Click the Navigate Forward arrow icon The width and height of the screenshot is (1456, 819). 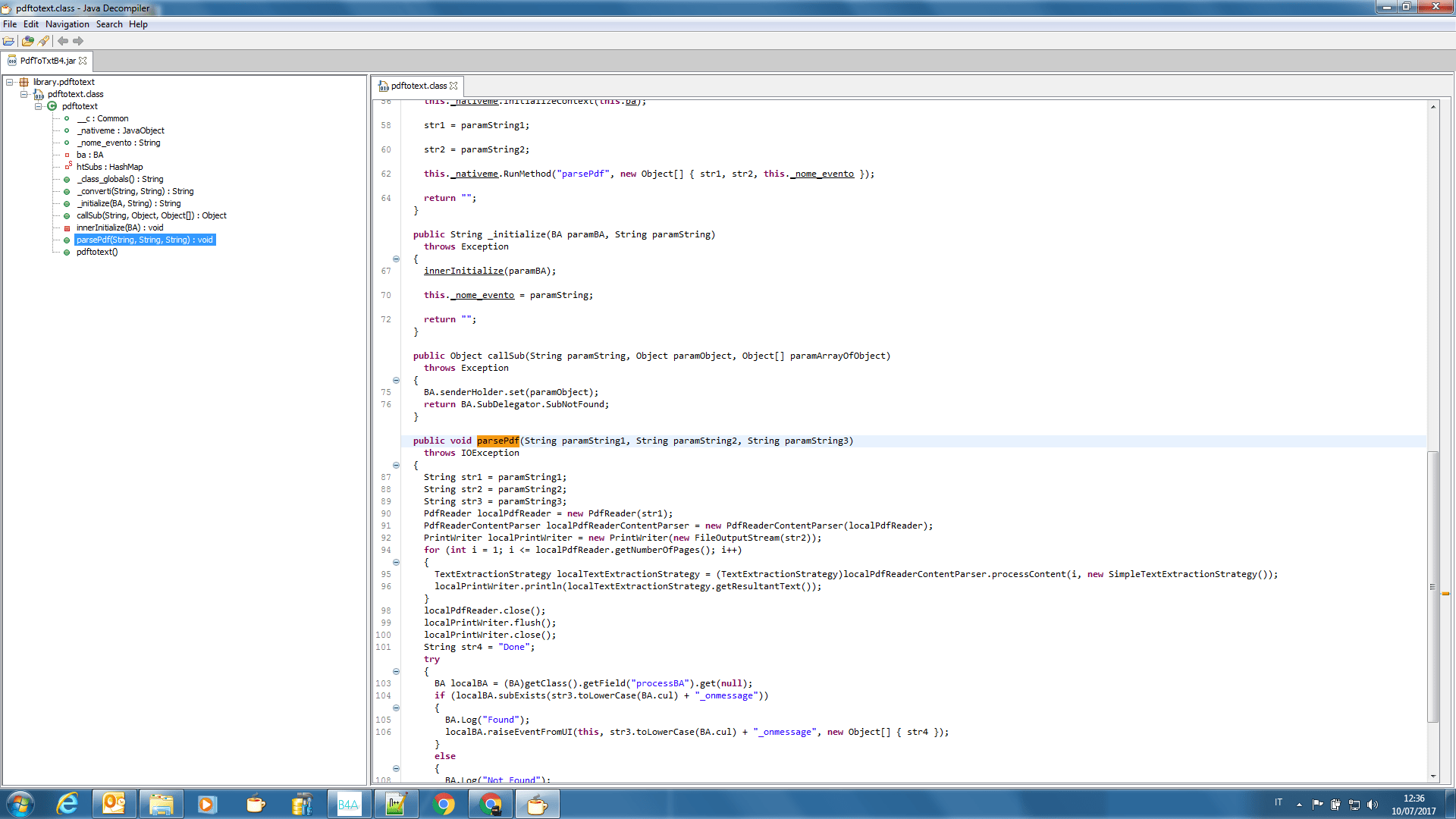(77, 41)
